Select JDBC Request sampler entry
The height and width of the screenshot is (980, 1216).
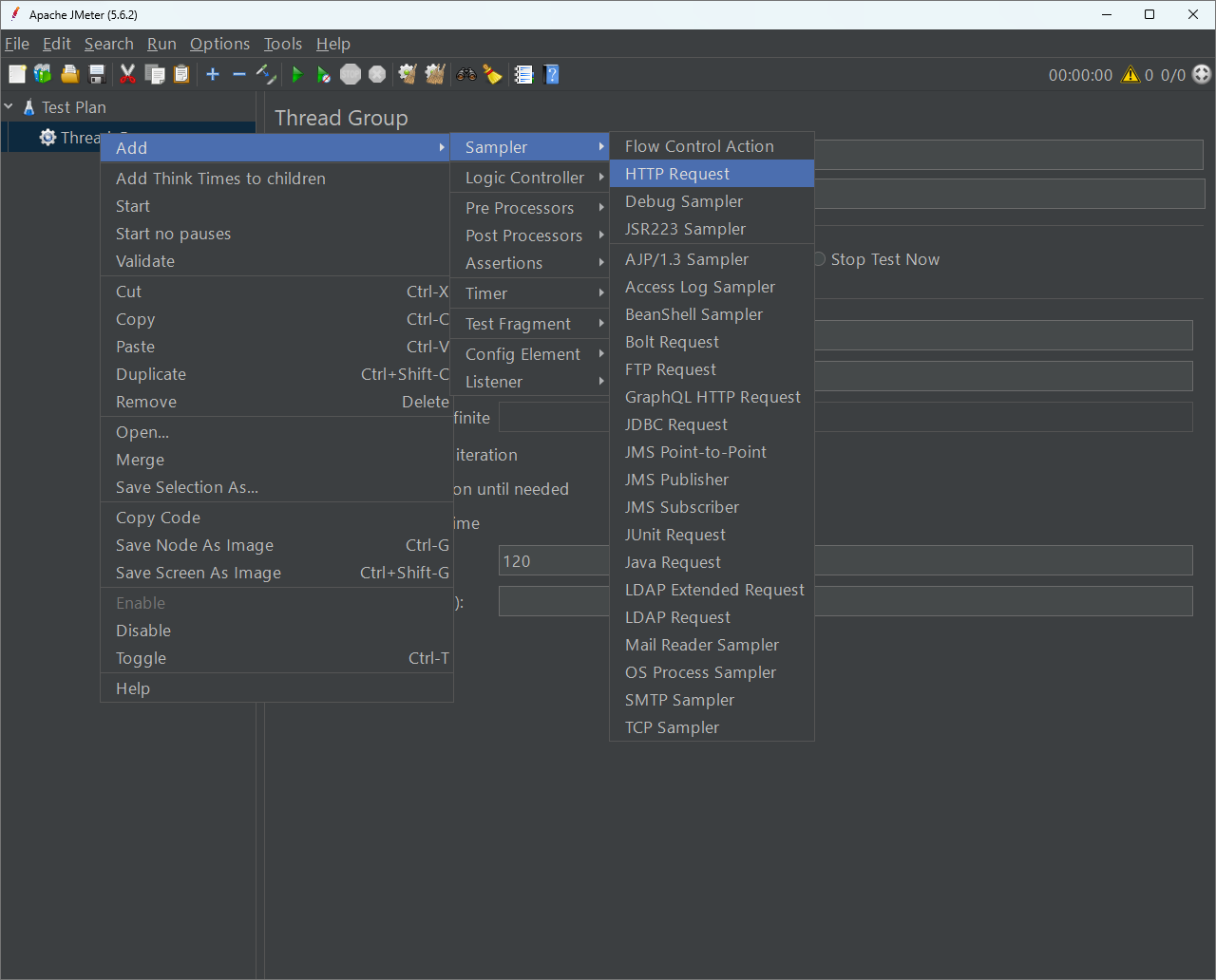[x=676, y=424]
